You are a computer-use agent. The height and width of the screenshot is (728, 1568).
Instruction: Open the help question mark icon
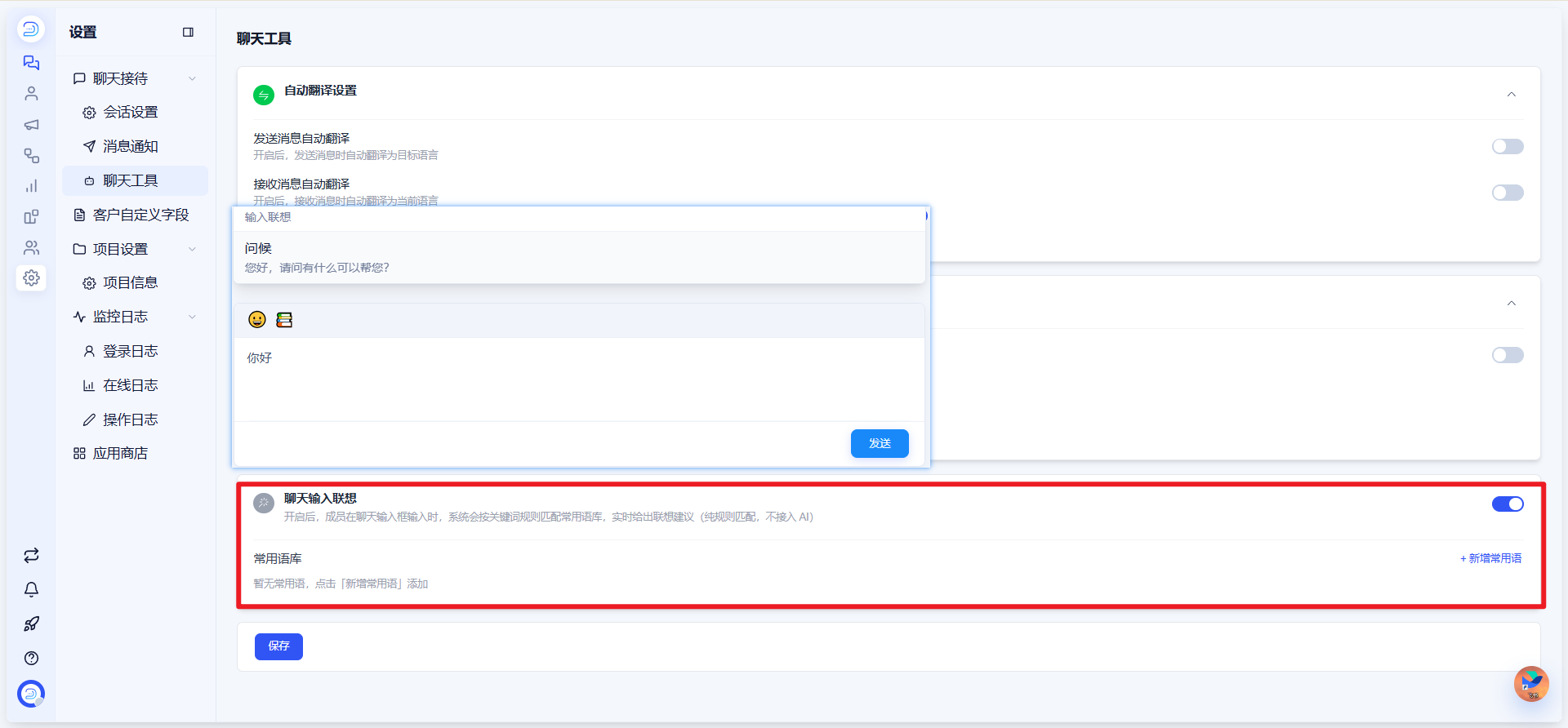click(x=31, y=659)
